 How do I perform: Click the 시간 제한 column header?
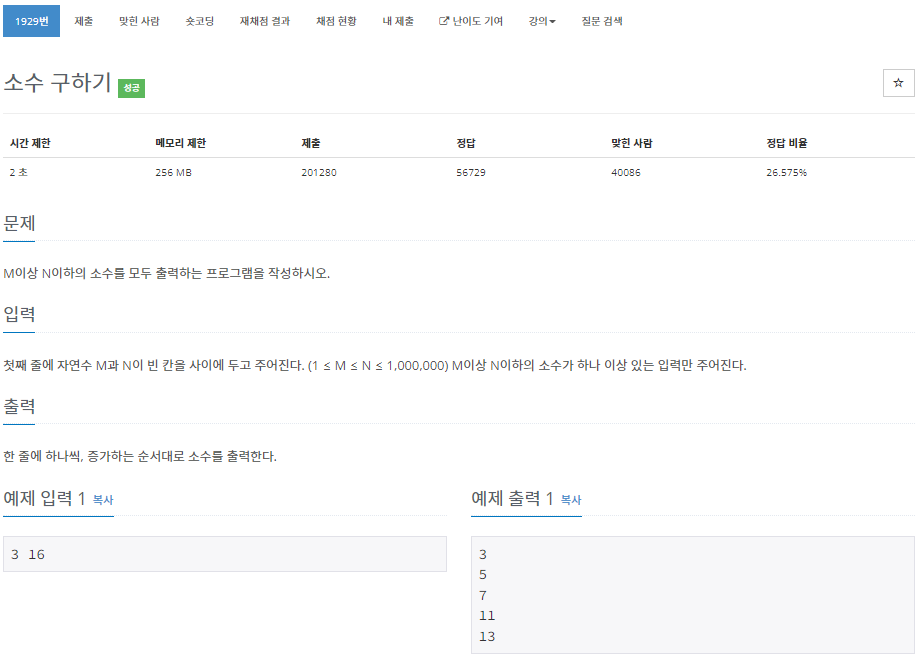click(31, 143)
